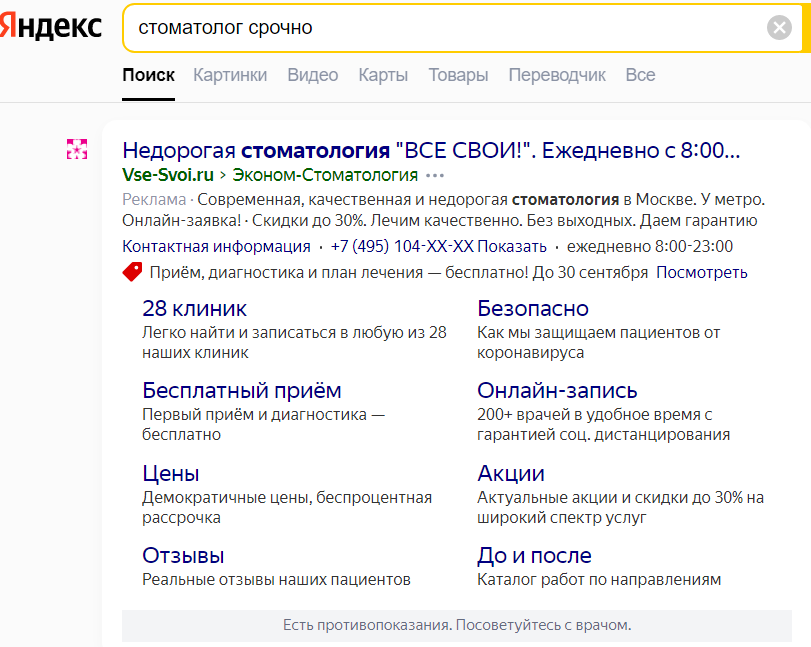
Task: Click the description 'Актуальные акции и скидки до 30%'
Action: pos(610,498)
